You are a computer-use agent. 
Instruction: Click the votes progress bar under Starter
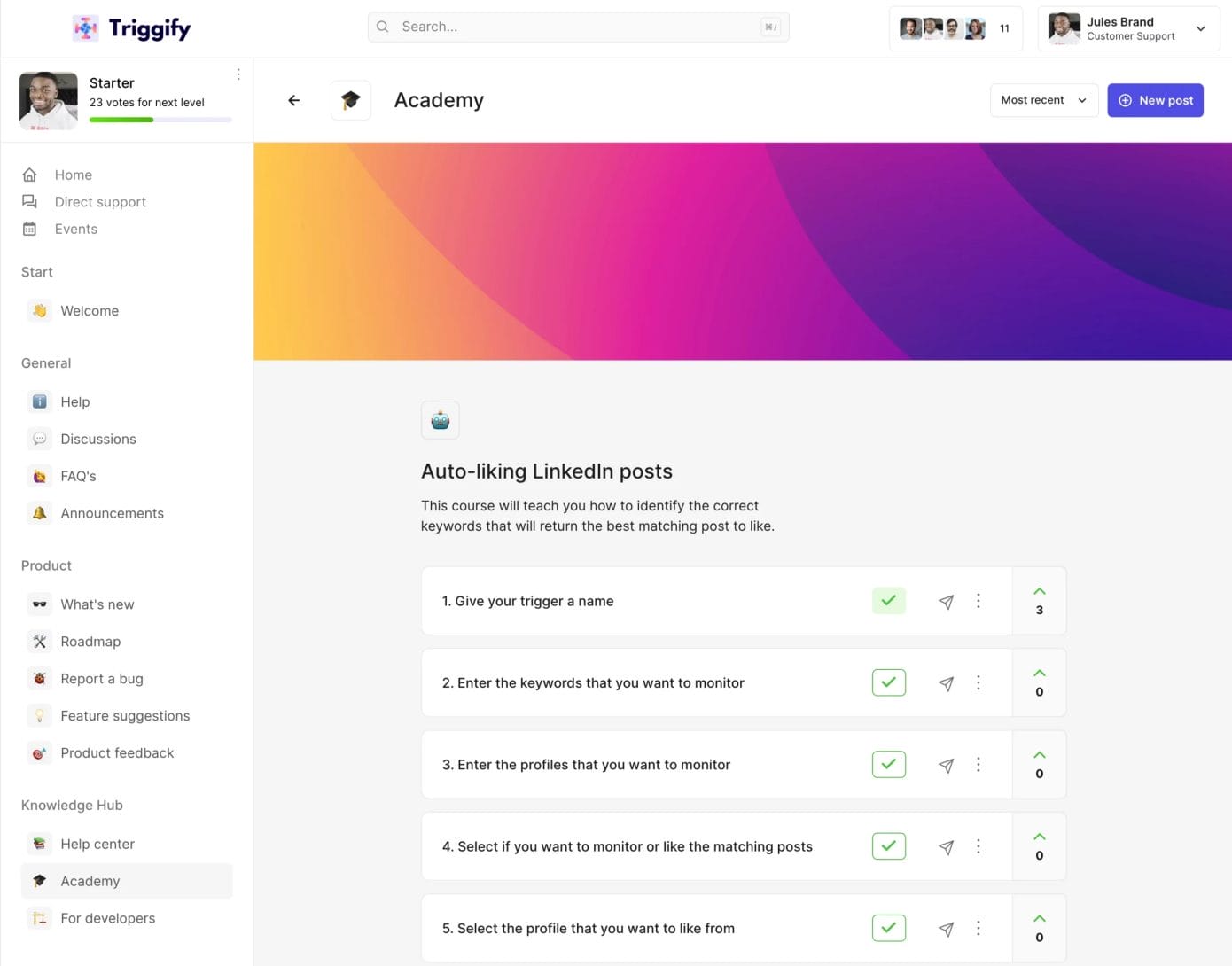[x=160, y=120]
